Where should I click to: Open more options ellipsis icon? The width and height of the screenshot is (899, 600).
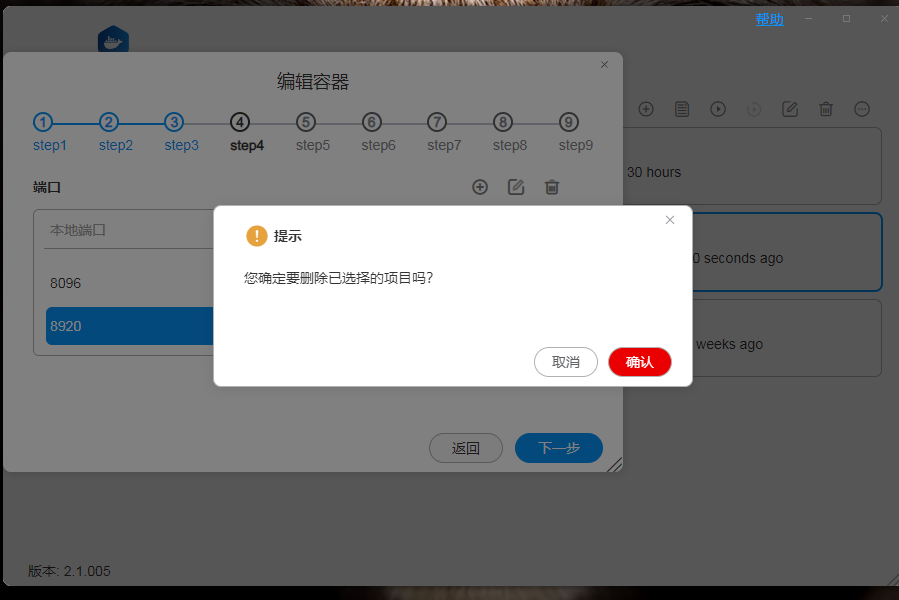pos(862,109)
